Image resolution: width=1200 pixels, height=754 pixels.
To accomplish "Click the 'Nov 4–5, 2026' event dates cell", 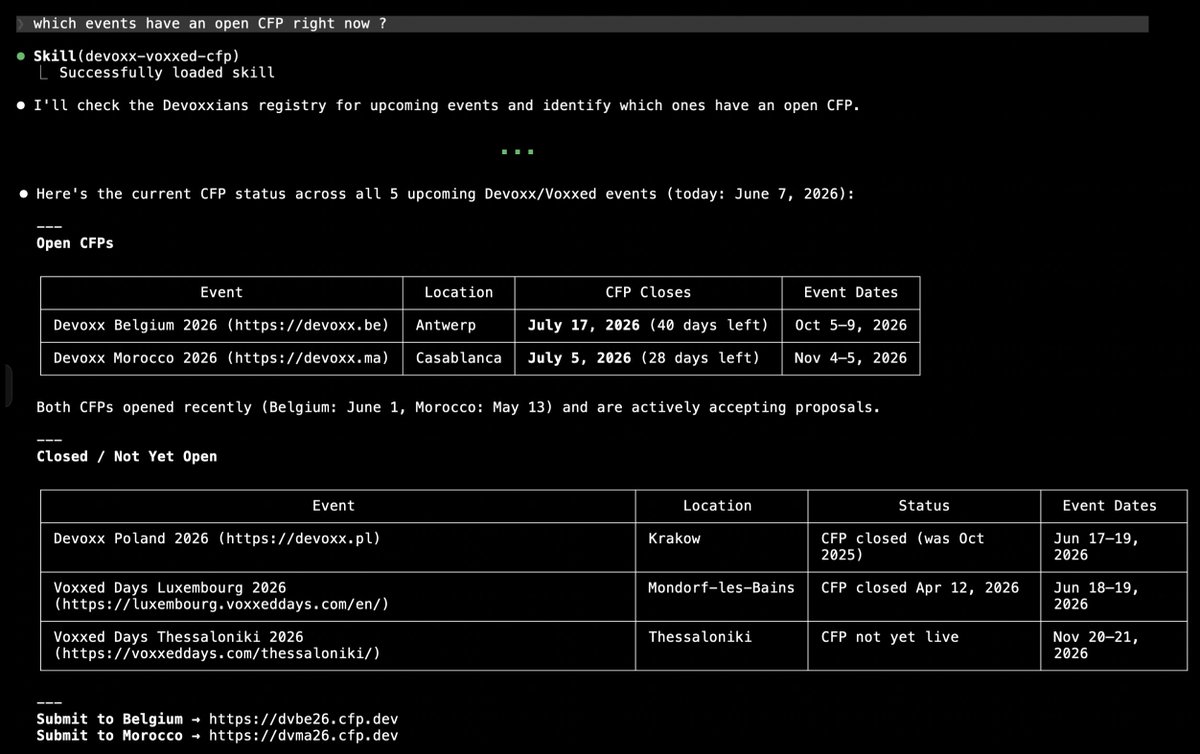I will point(851,358).
